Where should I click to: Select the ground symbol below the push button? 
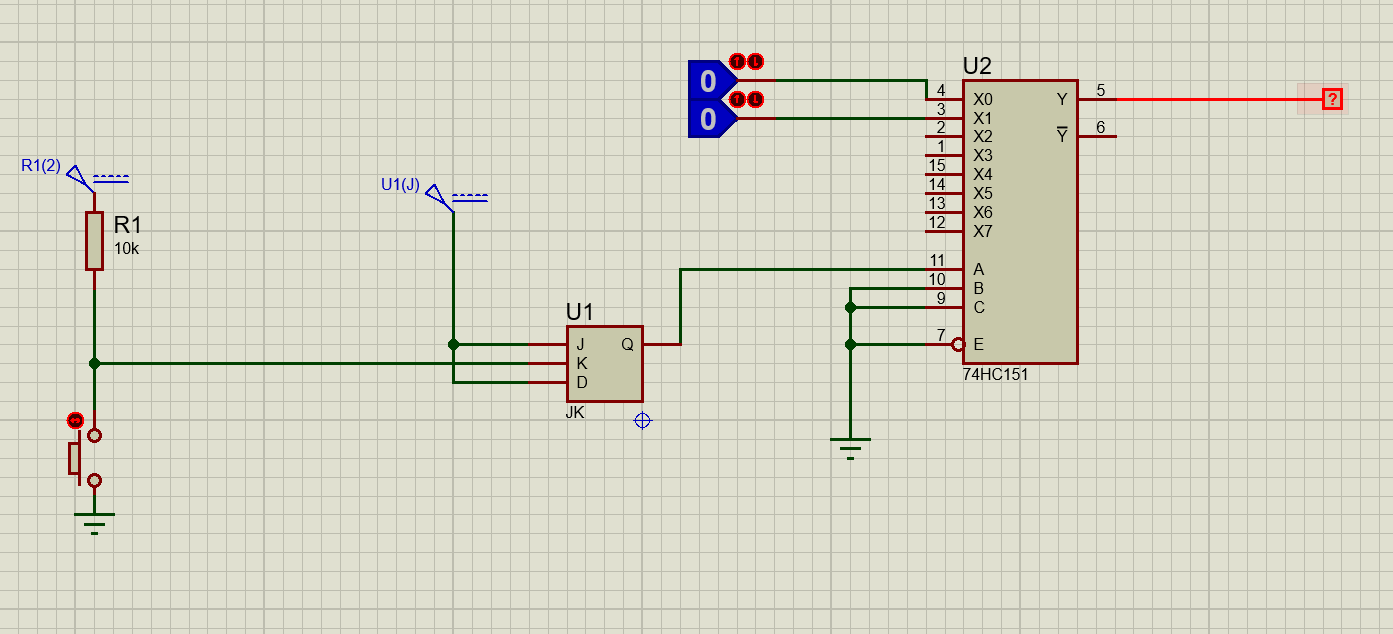[94, 523]
